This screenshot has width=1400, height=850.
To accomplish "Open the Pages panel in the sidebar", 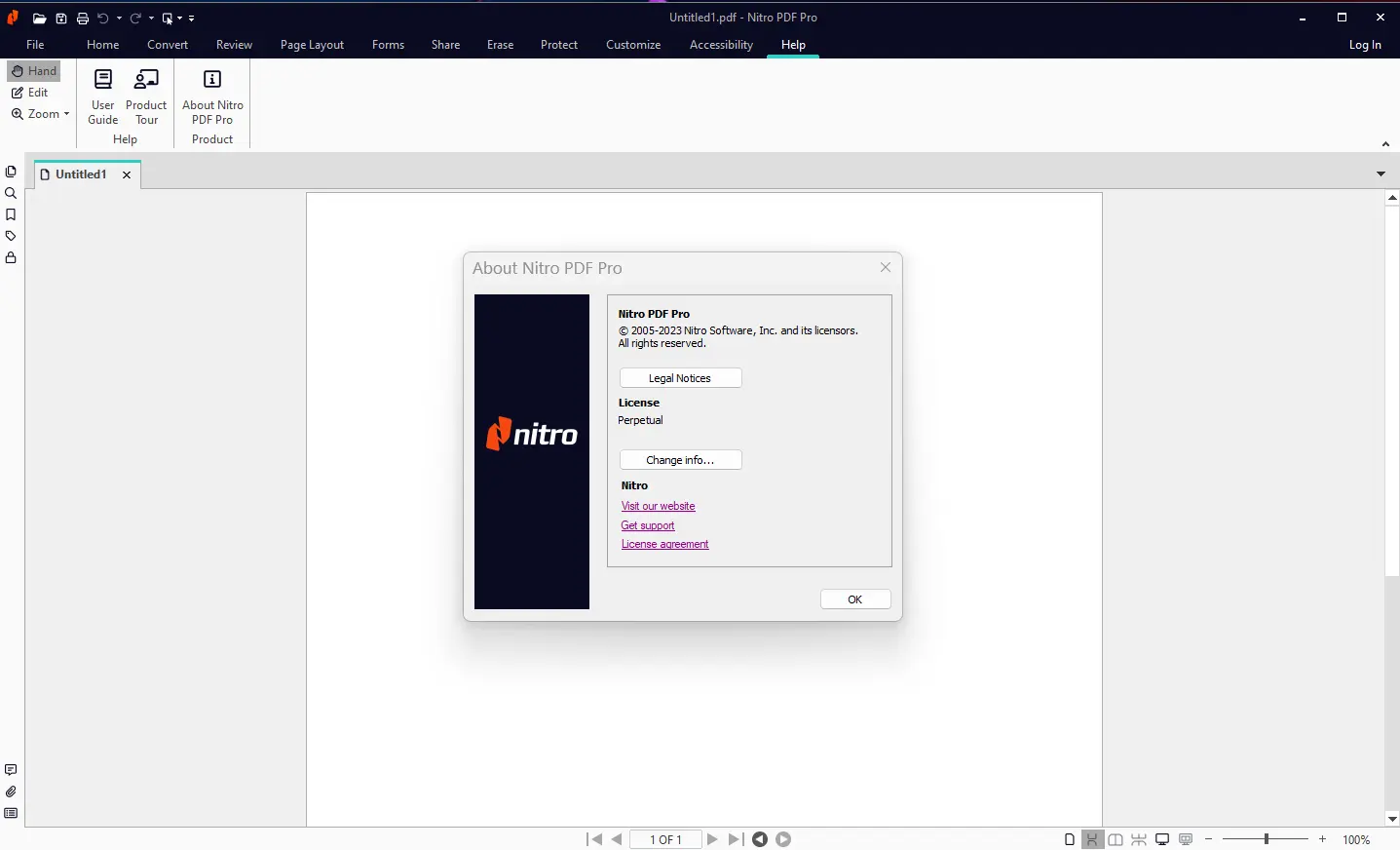I will coord(11,172).
